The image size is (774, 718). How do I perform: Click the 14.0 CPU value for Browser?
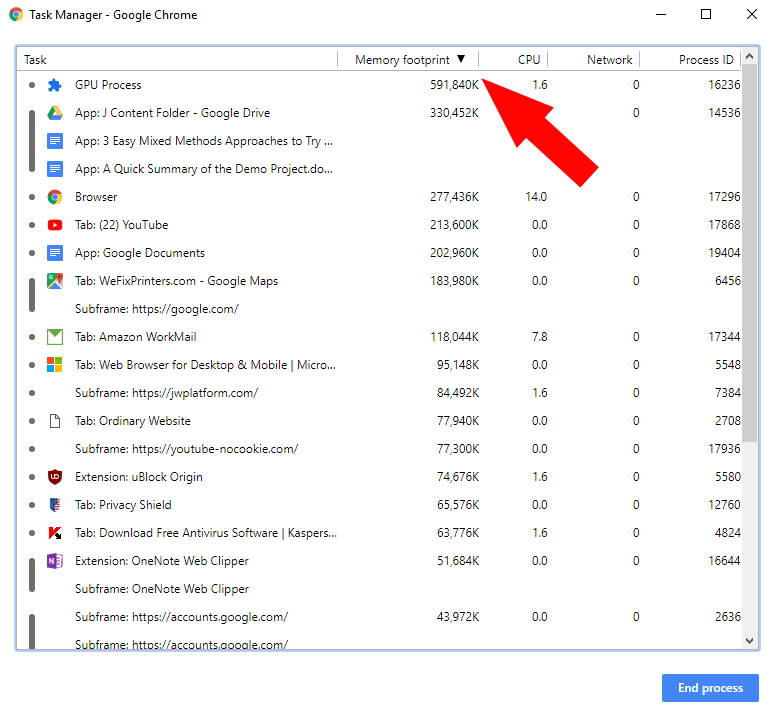tap(536, 197)
